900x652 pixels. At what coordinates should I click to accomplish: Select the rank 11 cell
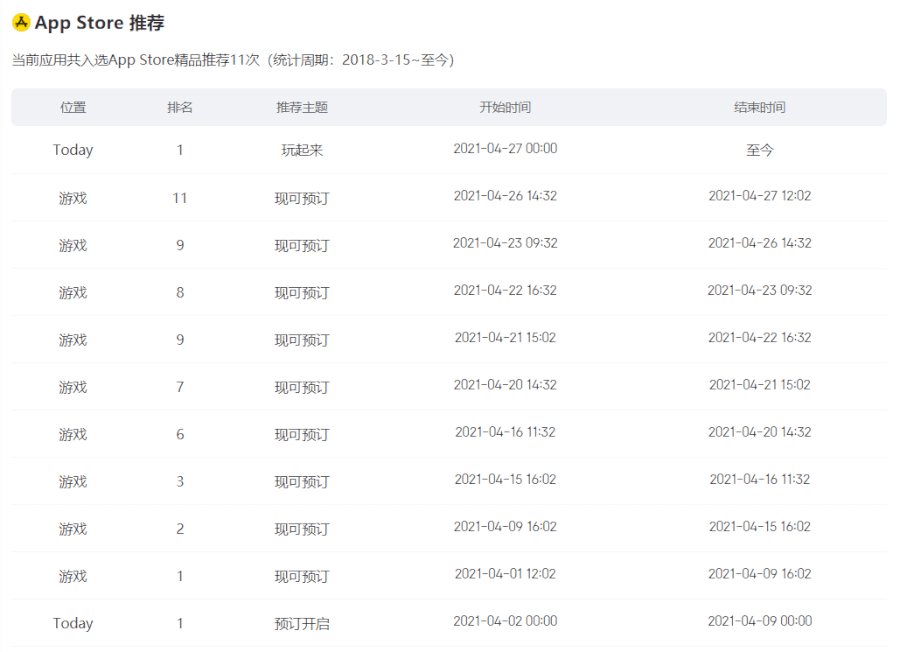click(x=180, y=198)
